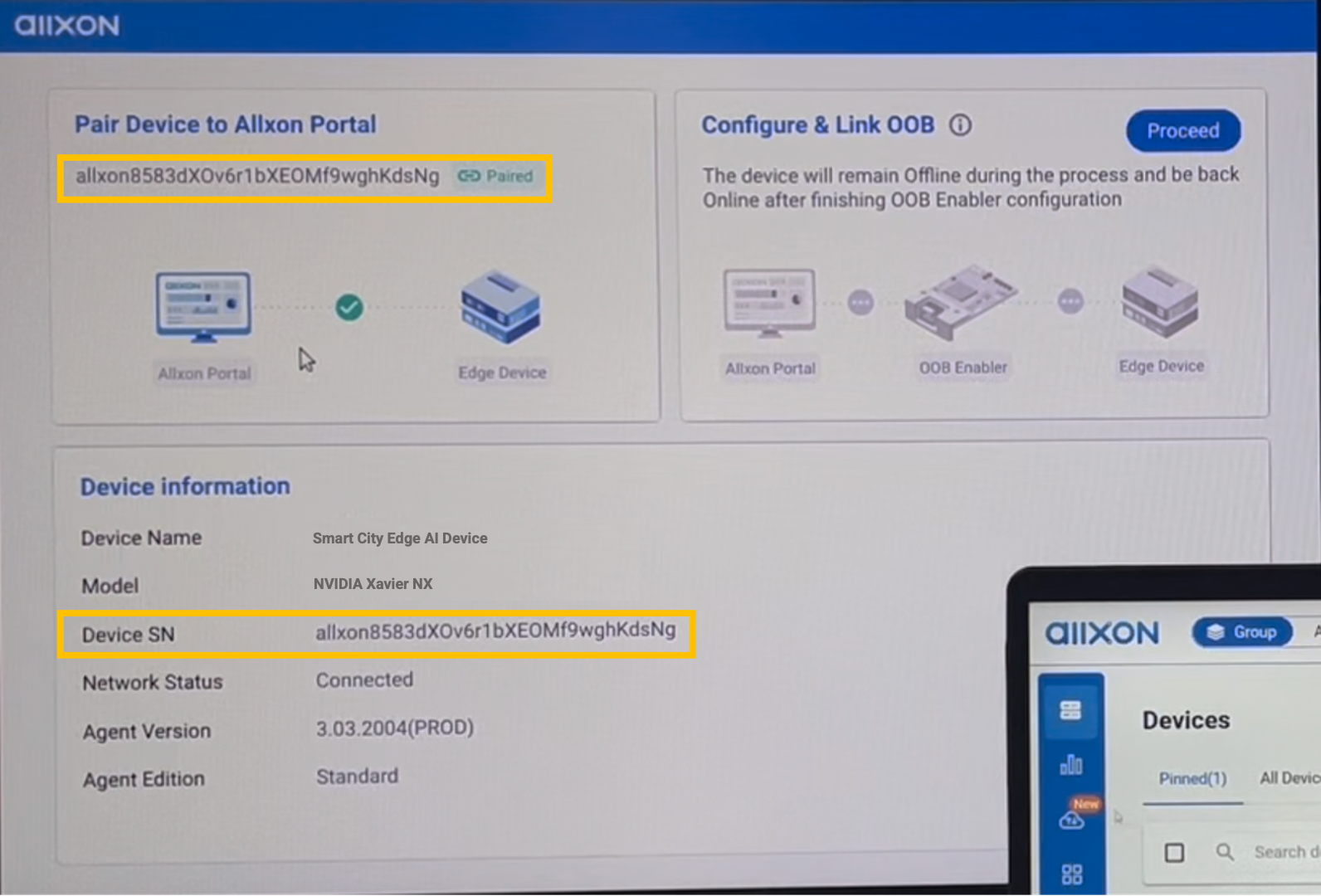This screenshot has width=1321, height=896.
Task: Open the info icon beside Configure & Link OOB
Action: click(x=960, y=125)
